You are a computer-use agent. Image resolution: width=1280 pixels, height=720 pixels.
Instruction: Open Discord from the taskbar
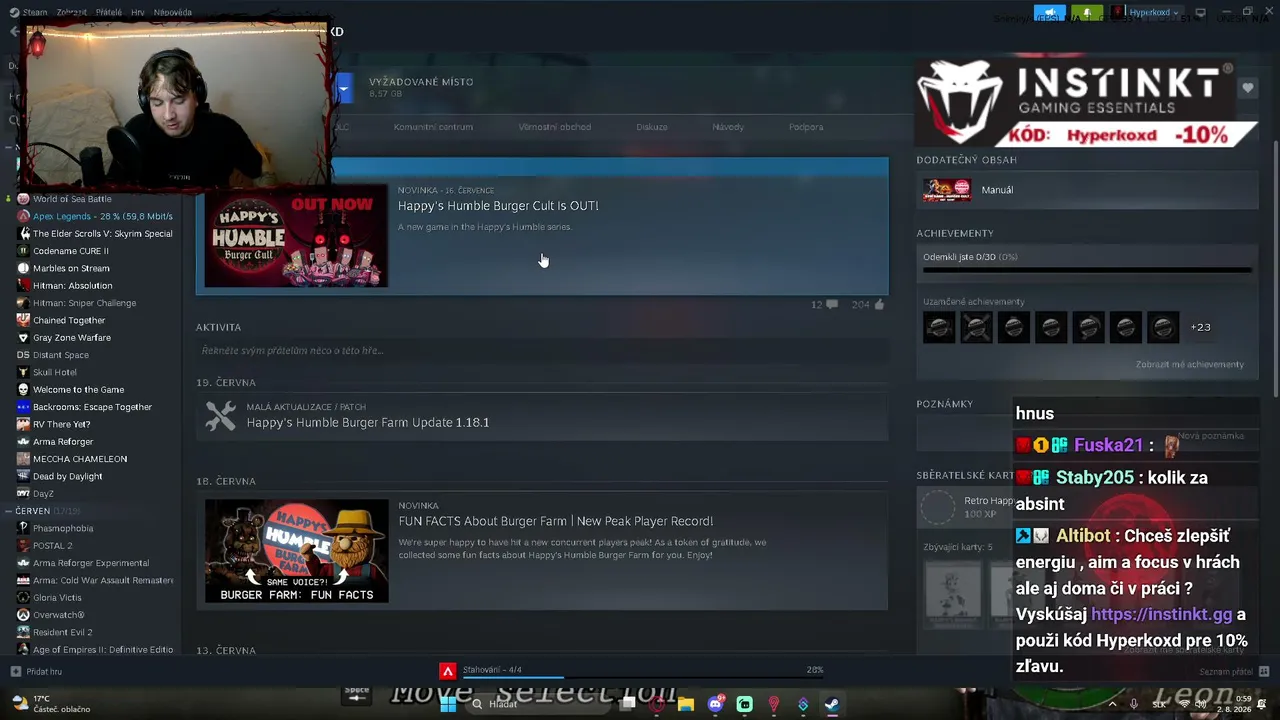coord(715,704)
